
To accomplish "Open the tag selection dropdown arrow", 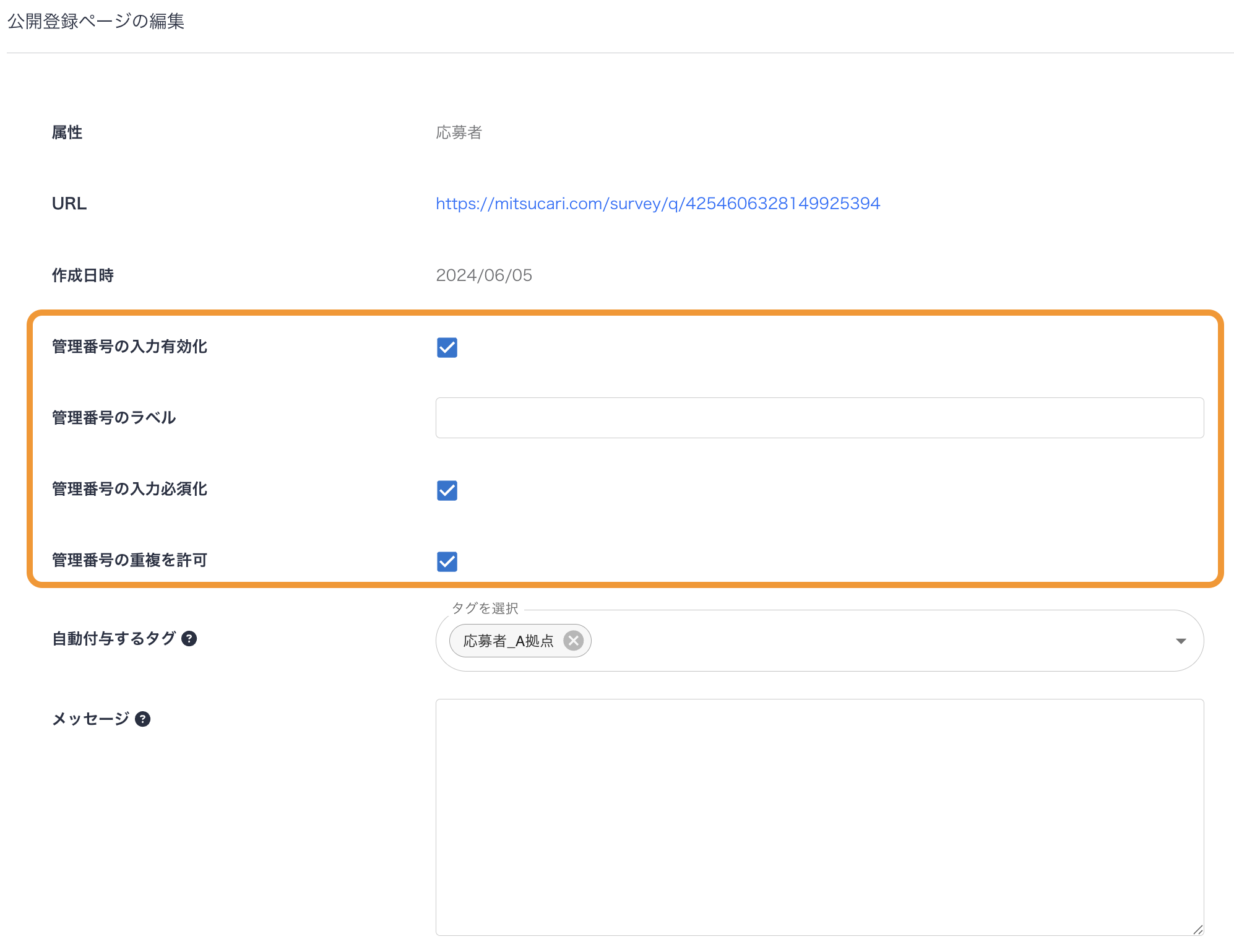I will pos(1181,641).
